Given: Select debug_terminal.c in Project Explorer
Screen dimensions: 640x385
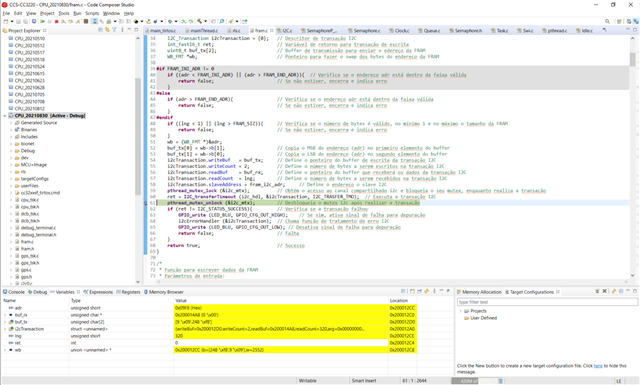Looking at the screenshot, I should click(38, 228).
